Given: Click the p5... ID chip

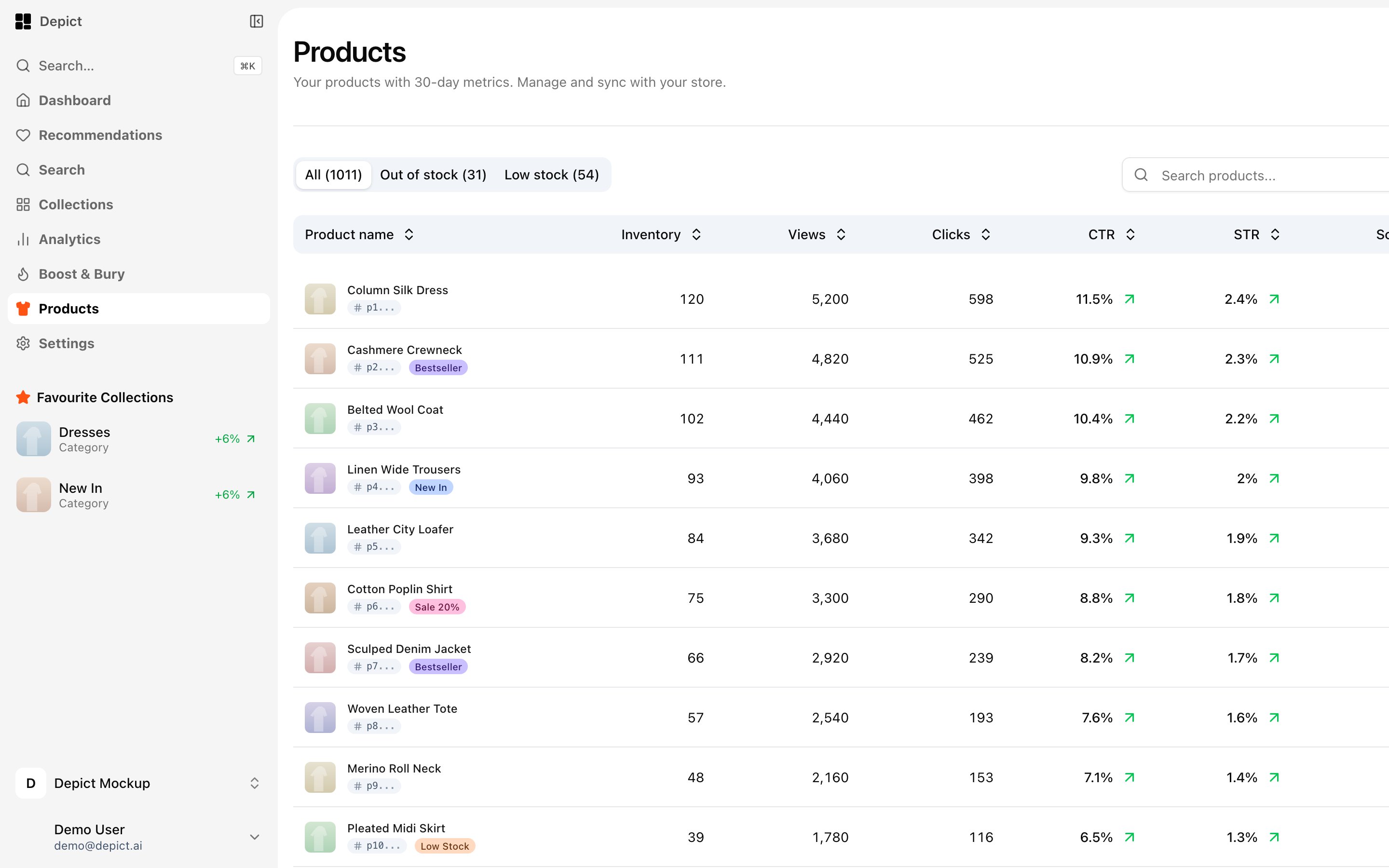Looking at the screenshot, I should (374, 546).
